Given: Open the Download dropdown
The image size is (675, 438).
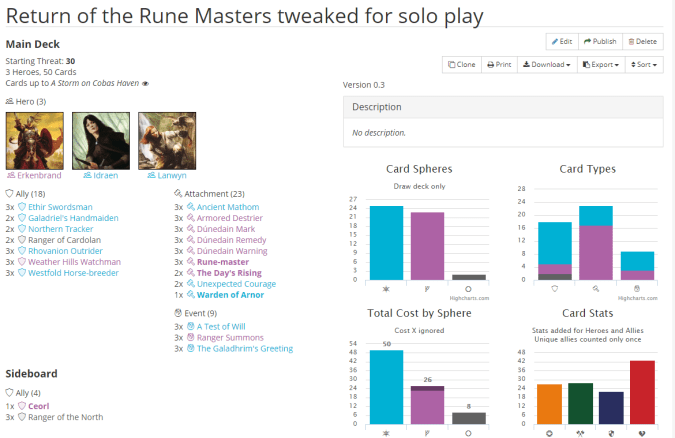Looking at the screenshot, I should tap(547, 64).
